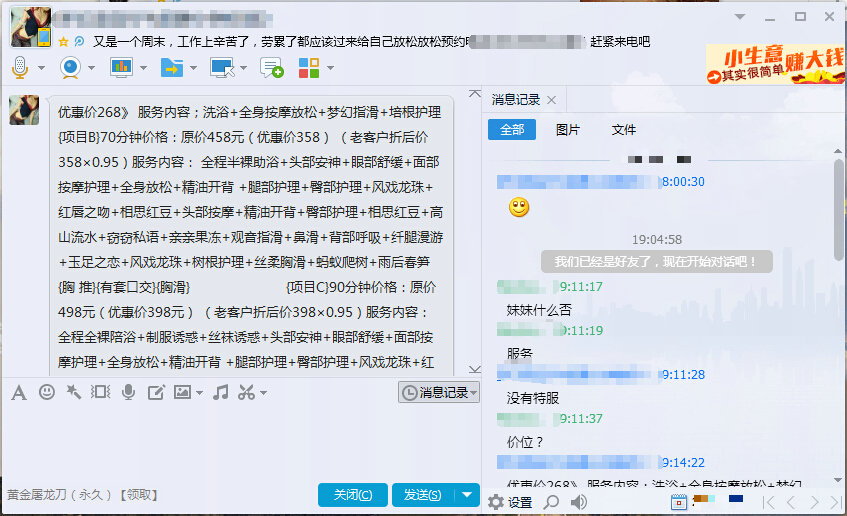Viewport: 847px width, 516px height.
Task: Expand the voice call options arrow
Action: (x=41, y=68)
